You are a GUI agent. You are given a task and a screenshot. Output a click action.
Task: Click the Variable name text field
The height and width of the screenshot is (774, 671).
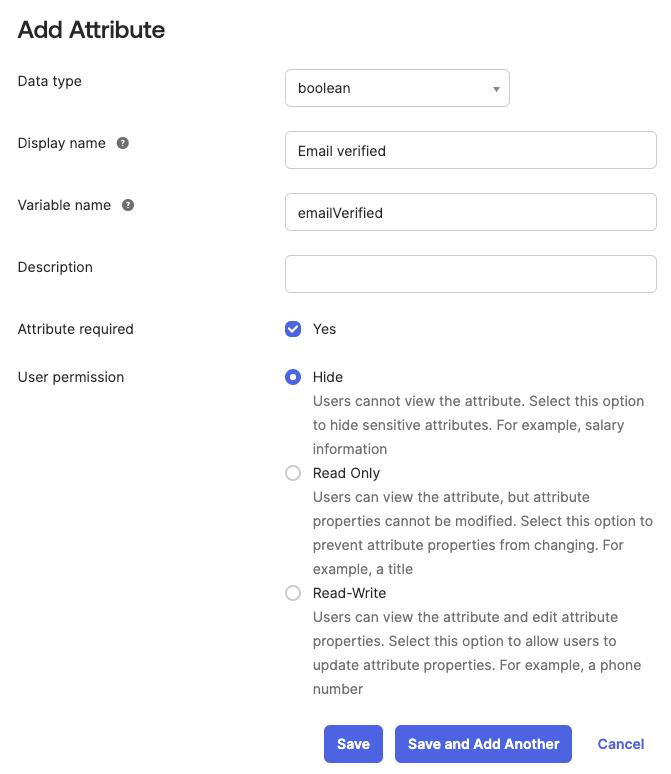(470, 213)
